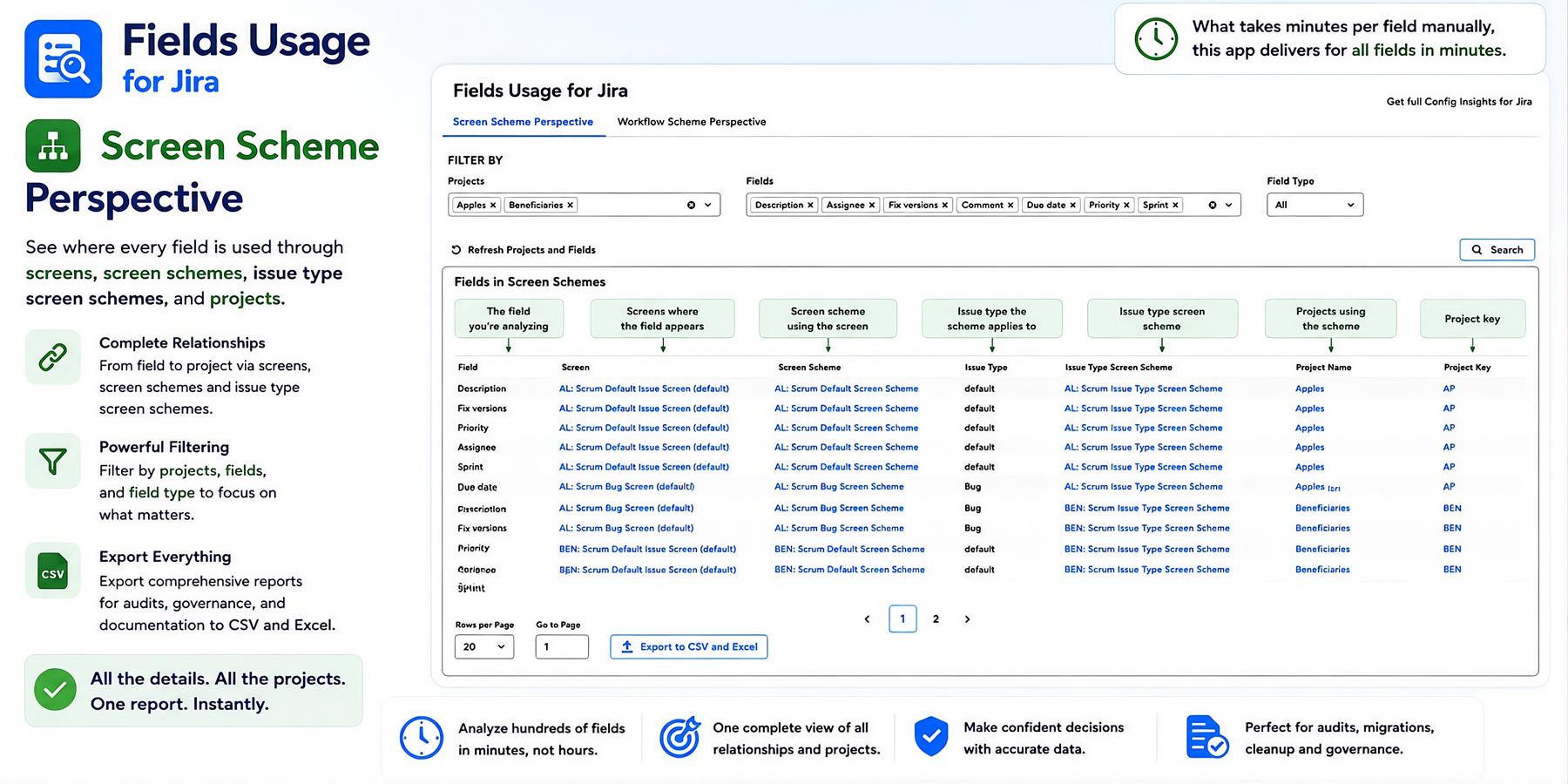Click the Complete Relationships link icon
The width and height of the screenshot is (1568, 784).
(53, 357)
